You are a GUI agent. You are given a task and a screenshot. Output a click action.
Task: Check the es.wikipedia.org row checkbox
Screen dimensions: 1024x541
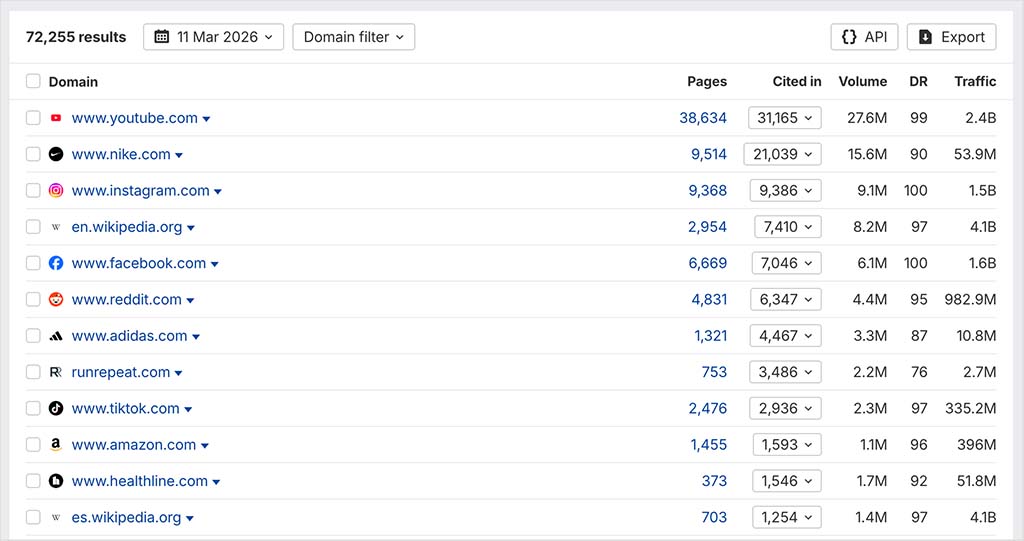click(33, 517)
